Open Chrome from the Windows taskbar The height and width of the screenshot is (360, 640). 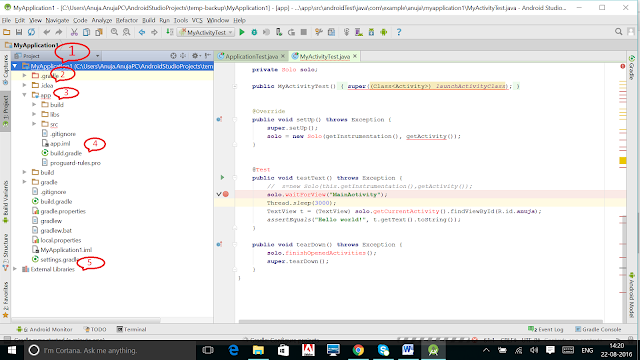(x=358, y=350)
